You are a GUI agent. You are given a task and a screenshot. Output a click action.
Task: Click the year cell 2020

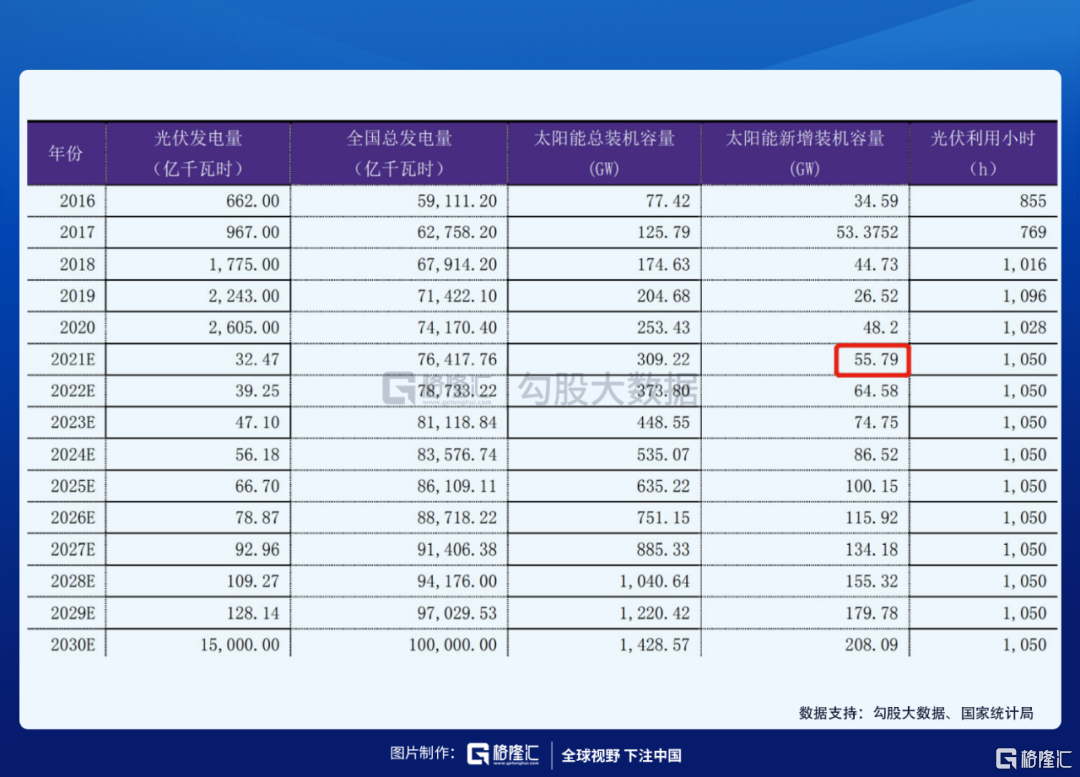[77, 328]
